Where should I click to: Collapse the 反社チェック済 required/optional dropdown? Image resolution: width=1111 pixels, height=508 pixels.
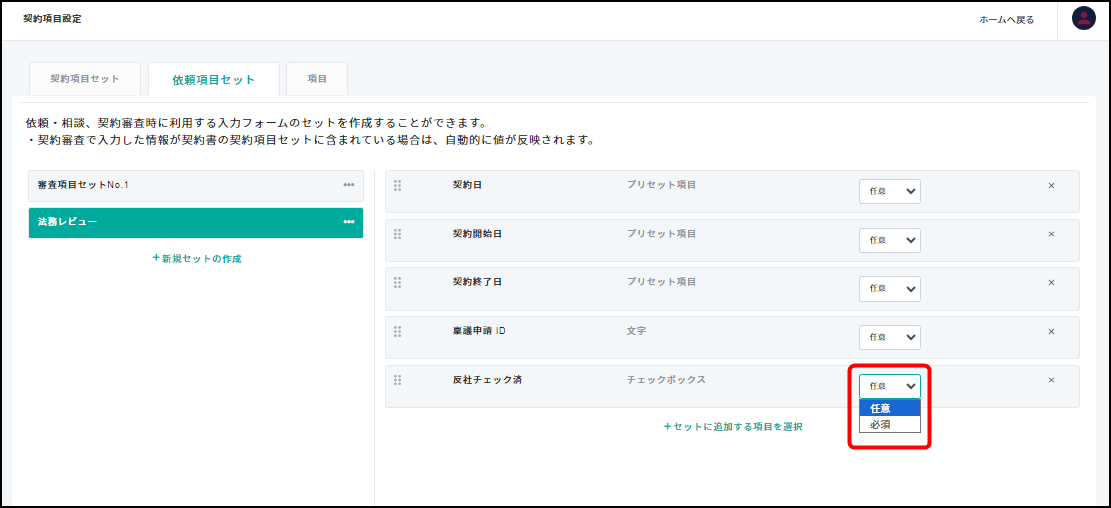click(x=890, y=386)
